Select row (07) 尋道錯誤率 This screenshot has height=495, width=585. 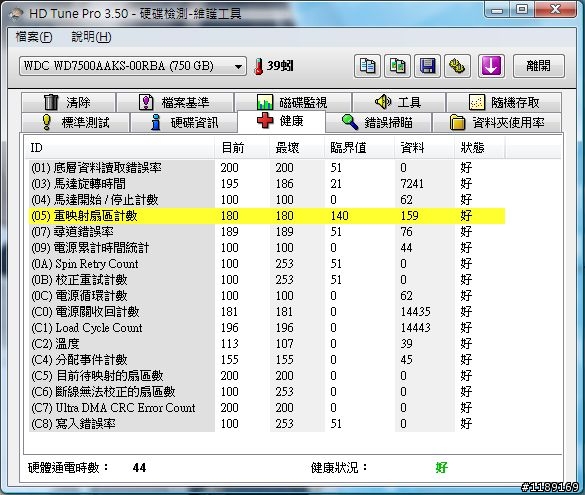click(267, 232)
